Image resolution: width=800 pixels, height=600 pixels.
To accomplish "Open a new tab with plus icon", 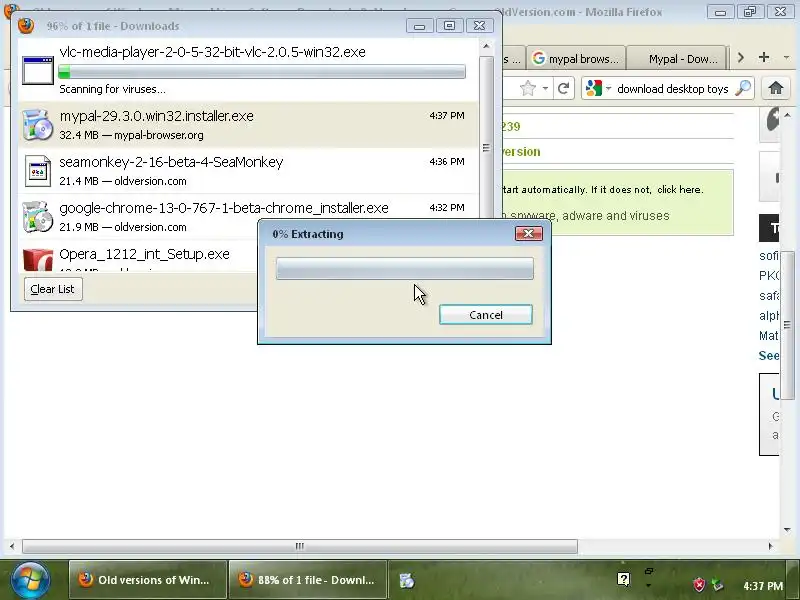I will click(764, 57).
